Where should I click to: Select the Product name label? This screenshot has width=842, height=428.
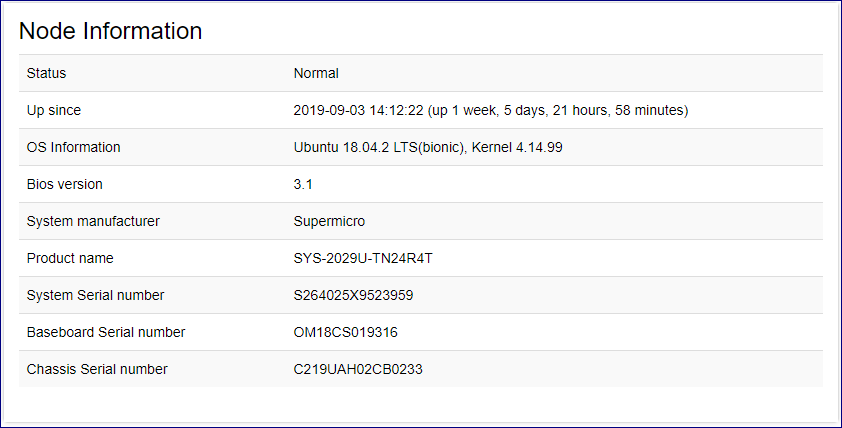[x=70, y=258]
